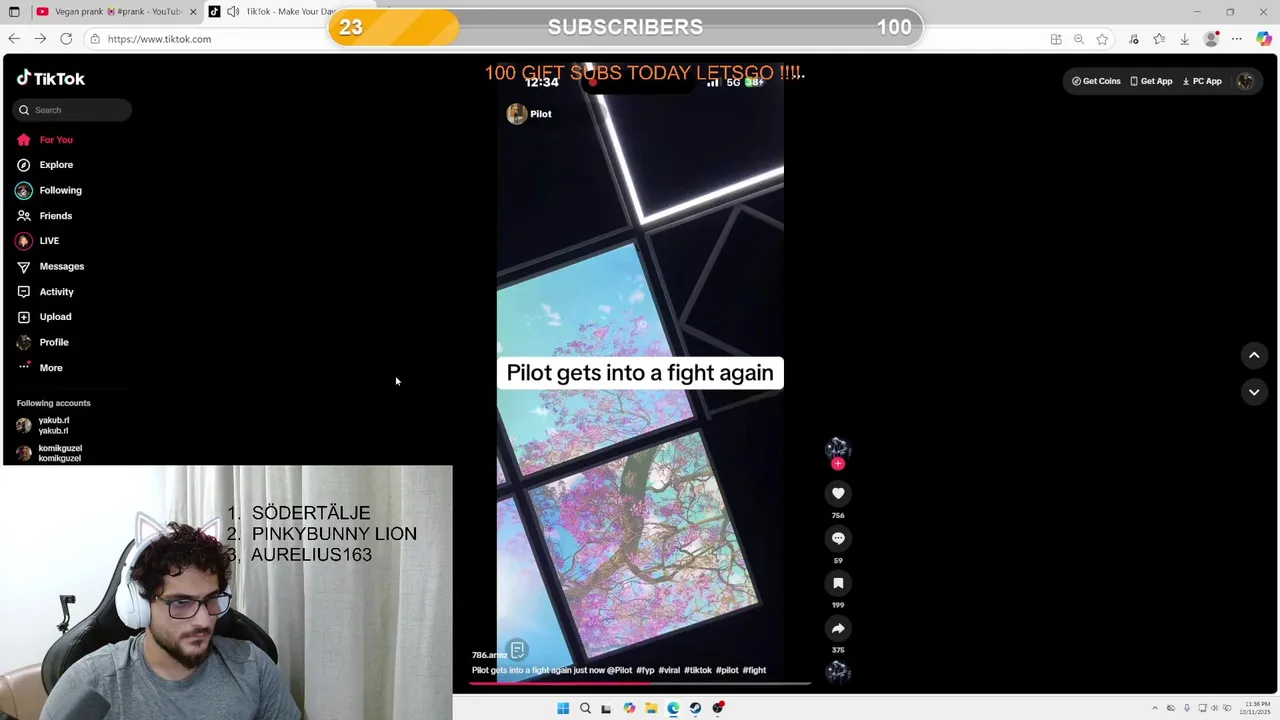This screenshot has width=1280, height=720.
Task: Open followed account komikguzel
Action: point(49,453)
